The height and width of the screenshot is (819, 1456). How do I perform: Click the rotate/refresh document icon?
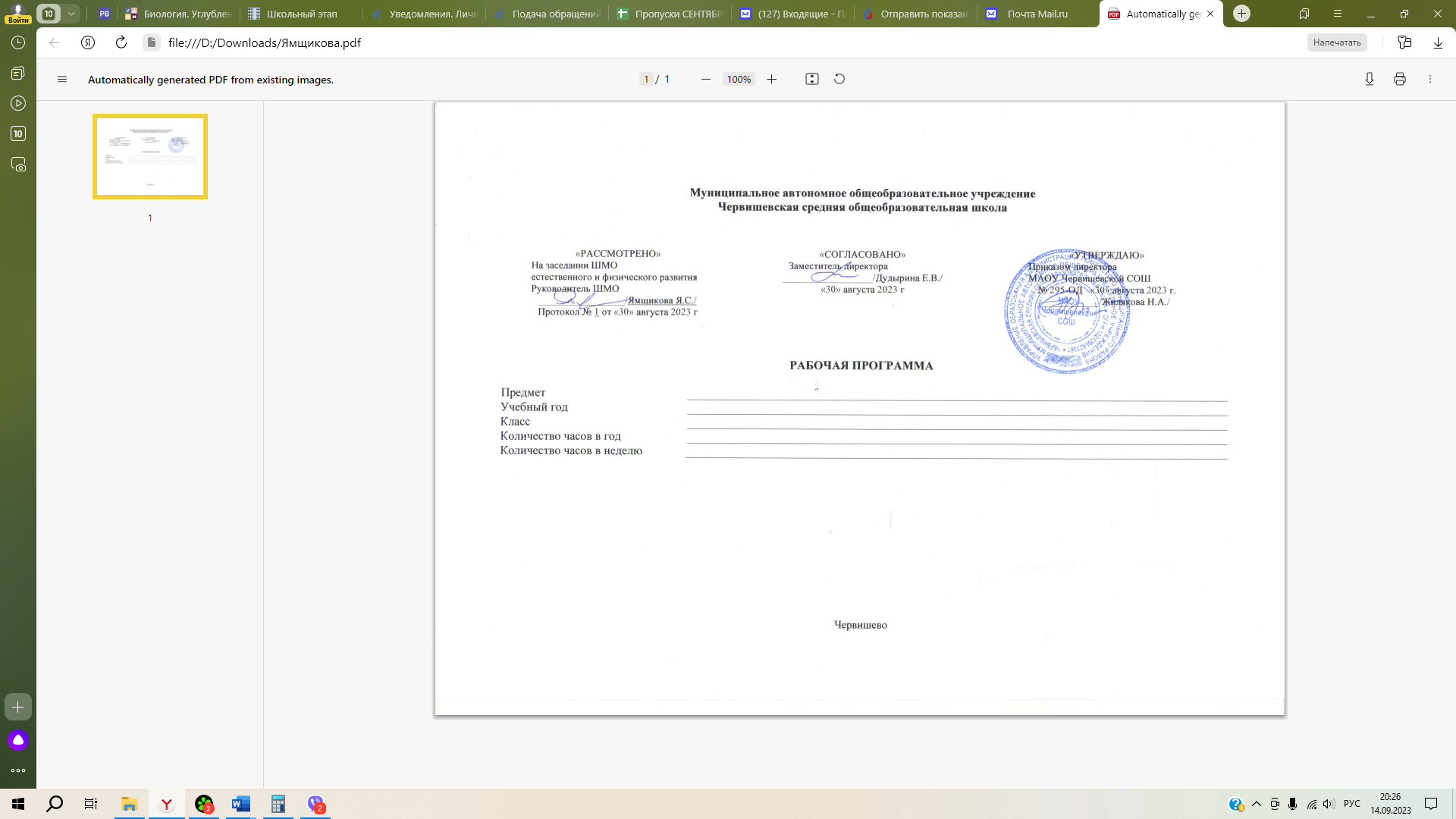point(840,79)
